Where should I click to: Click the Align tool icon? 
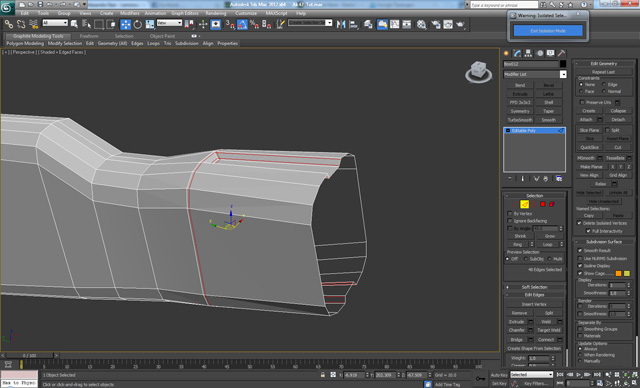(x=353, y=24)
